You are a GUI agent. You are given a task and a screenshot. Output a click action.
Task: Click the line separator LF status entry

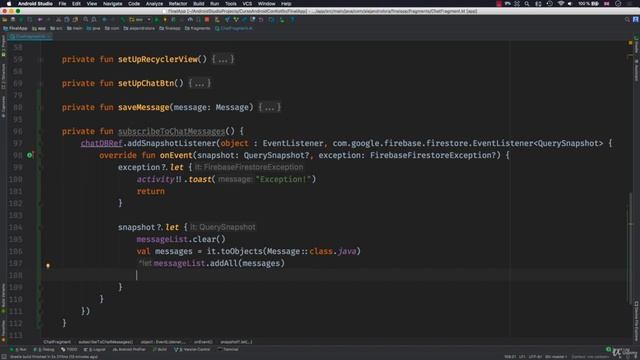pos(522,357)
